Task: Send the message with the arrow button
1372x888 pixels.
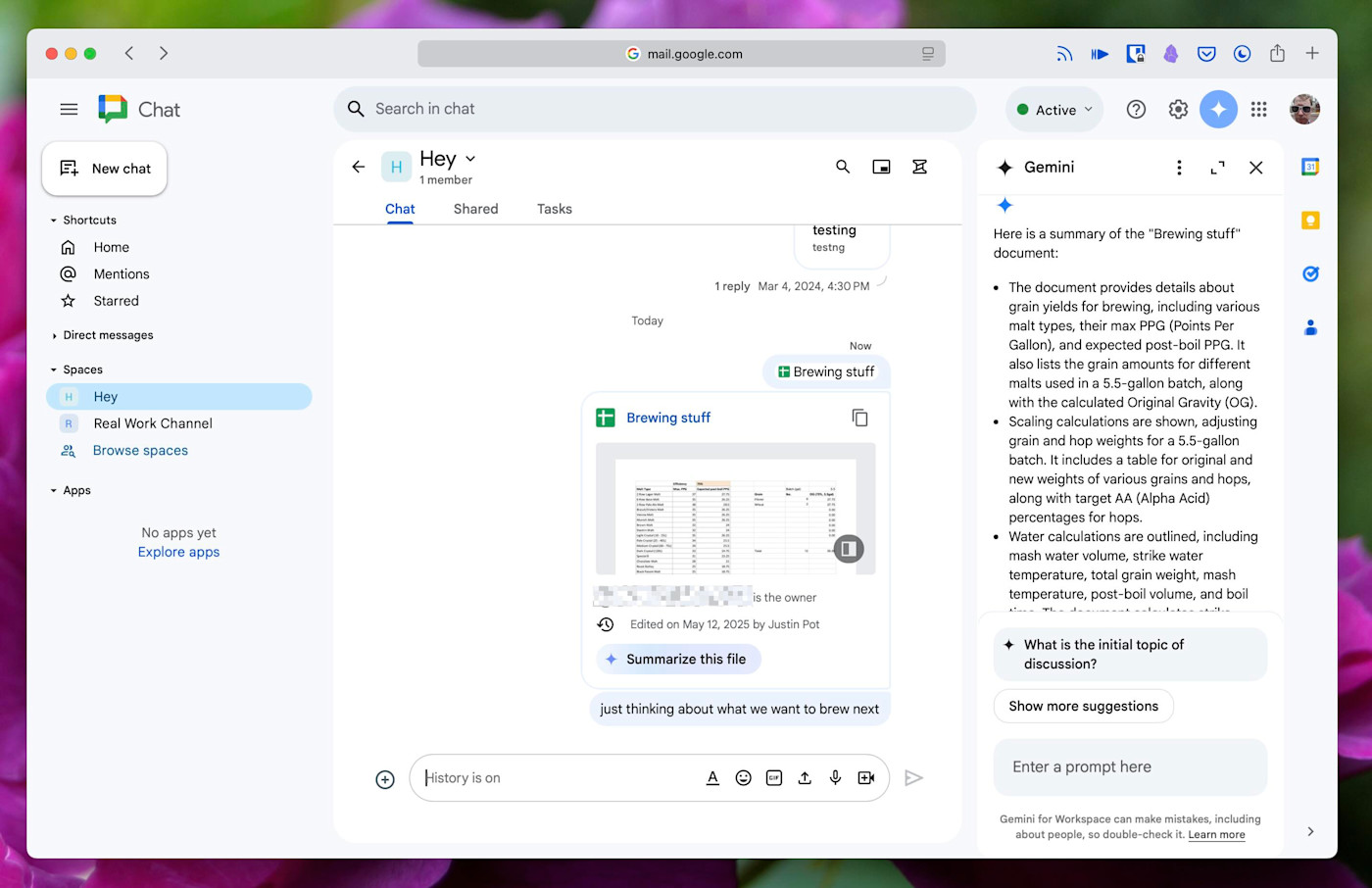Action: pyautogui.click(x=913, y=778)
